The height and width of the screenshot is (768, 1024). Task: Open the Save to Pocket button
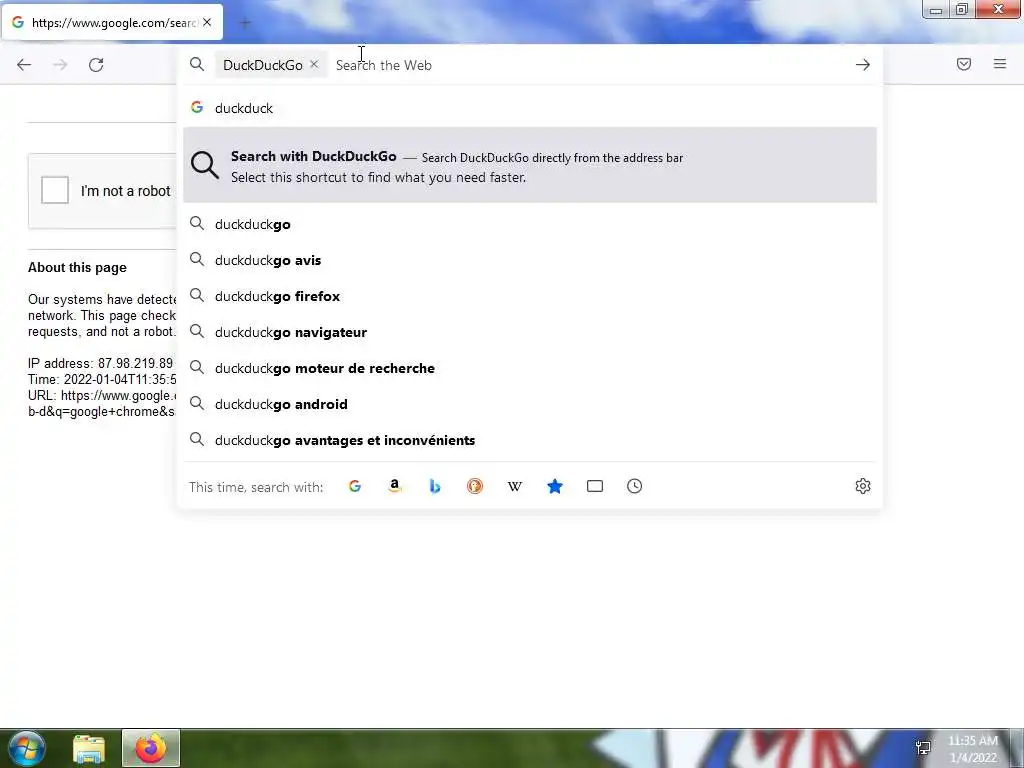(964, 64)
